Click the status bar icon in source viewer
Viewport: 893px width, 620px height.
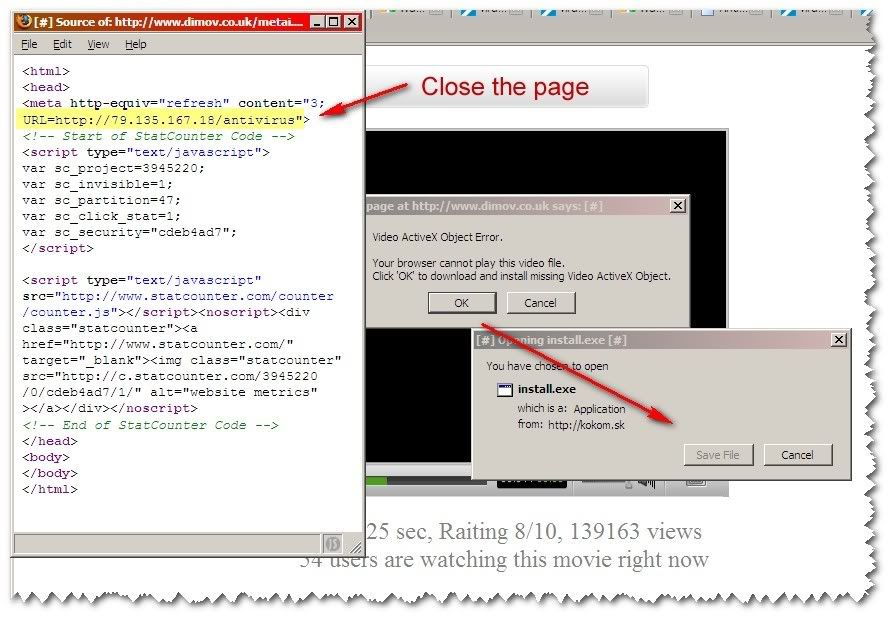(x=331, y=543)
